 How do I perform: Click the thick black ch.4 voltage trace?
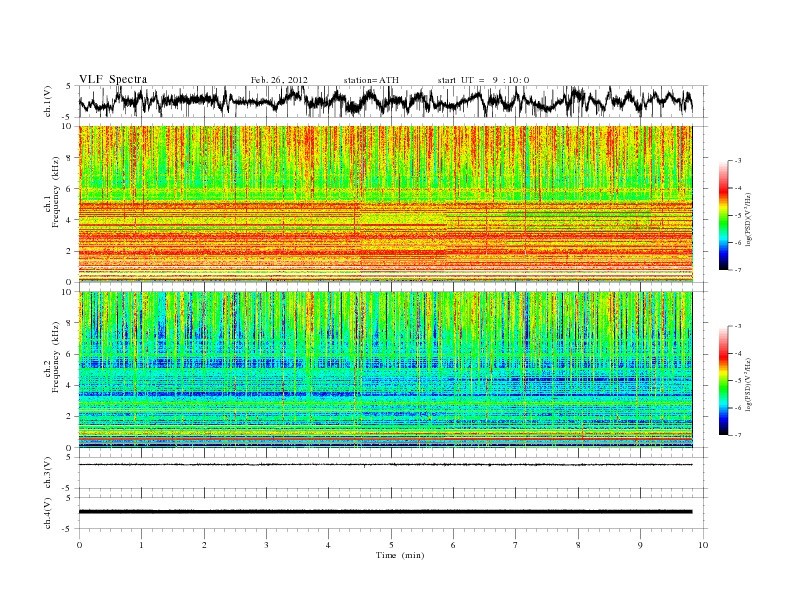[385, 512]
